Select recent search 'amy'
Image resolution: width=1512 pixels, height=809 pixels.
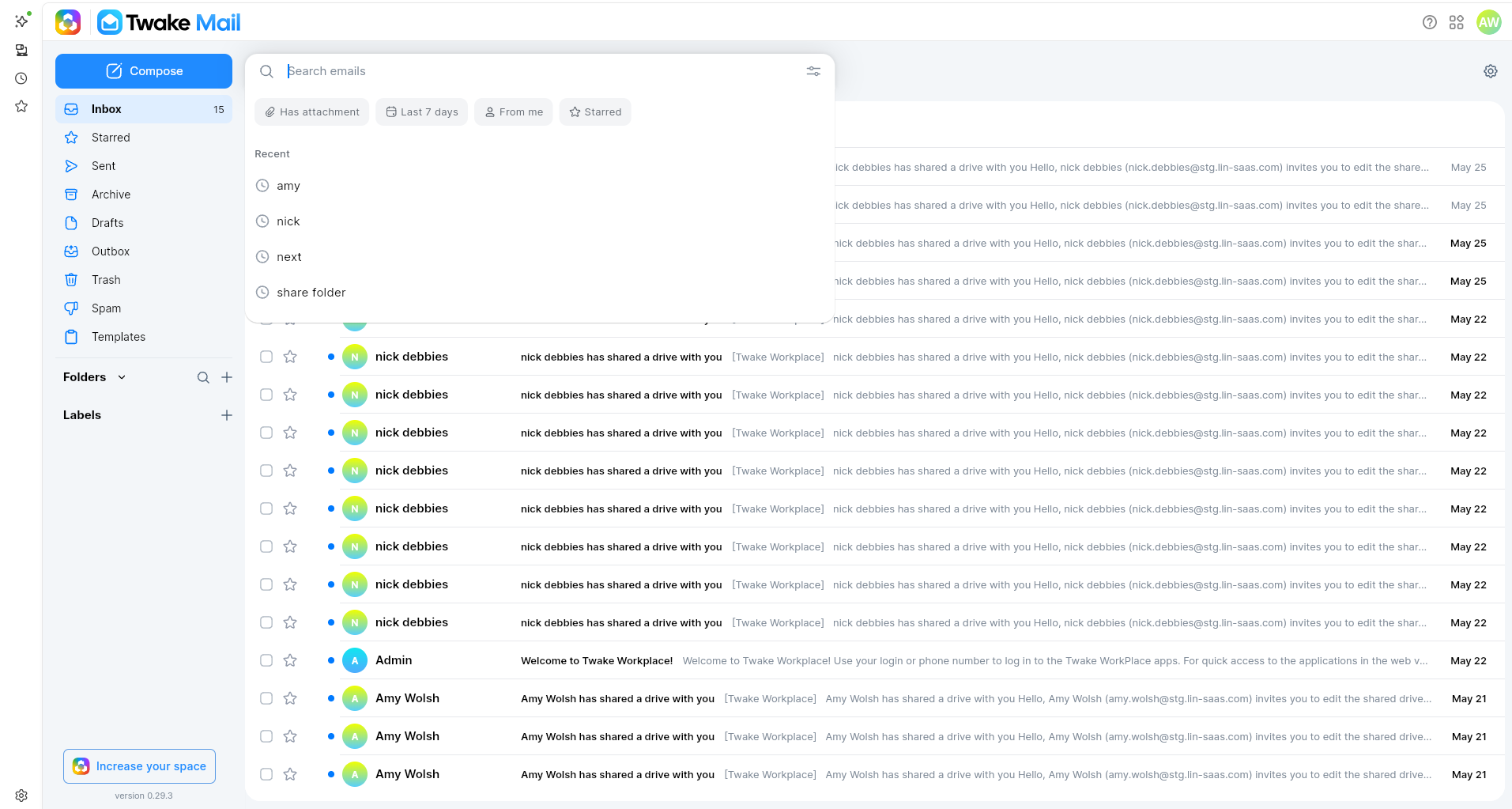point(540,186)
